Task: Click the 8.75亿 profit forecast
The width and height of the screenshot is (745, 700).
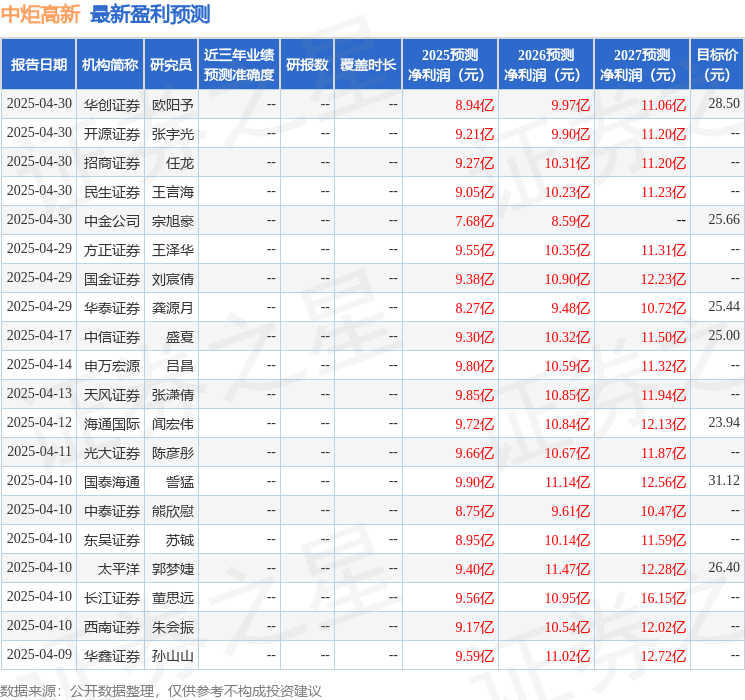Action: tap(475, 511)
